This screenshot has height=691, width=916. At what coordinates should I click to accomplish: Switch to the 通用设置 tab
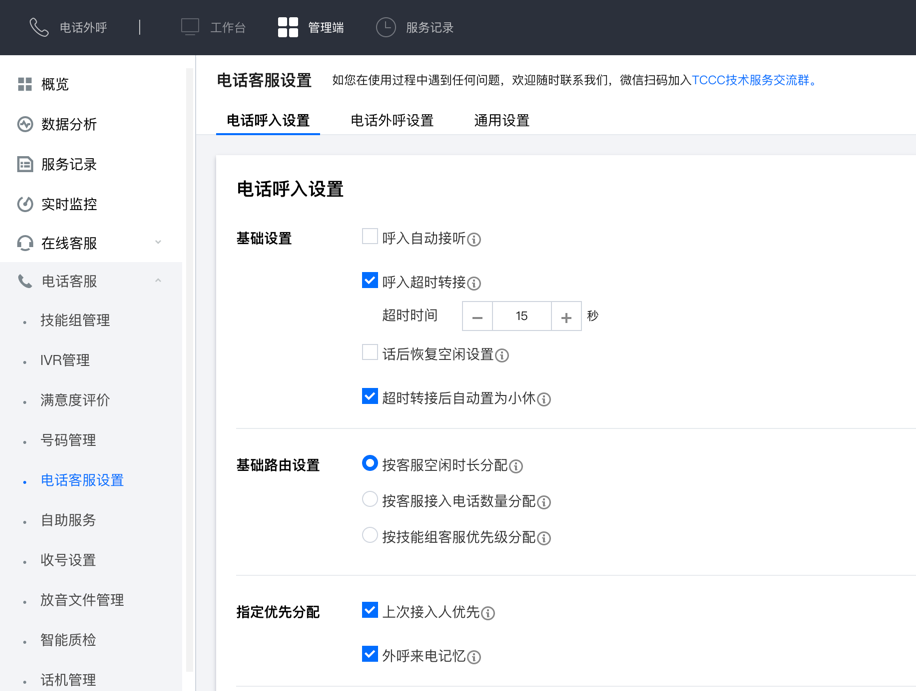click(502, 120)
